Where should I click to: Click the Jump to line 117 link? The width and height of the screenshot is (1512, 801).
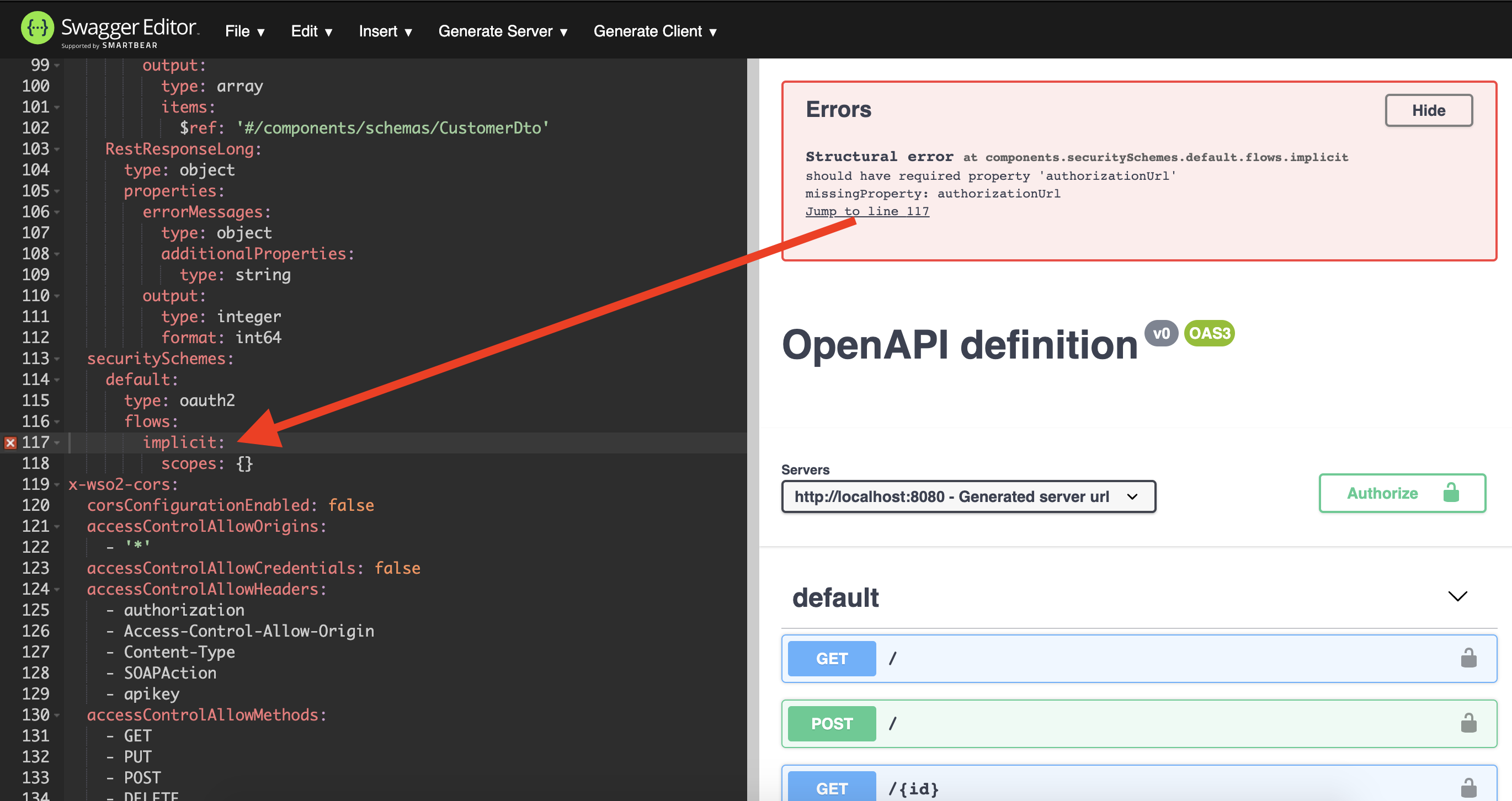click(867, 211)
